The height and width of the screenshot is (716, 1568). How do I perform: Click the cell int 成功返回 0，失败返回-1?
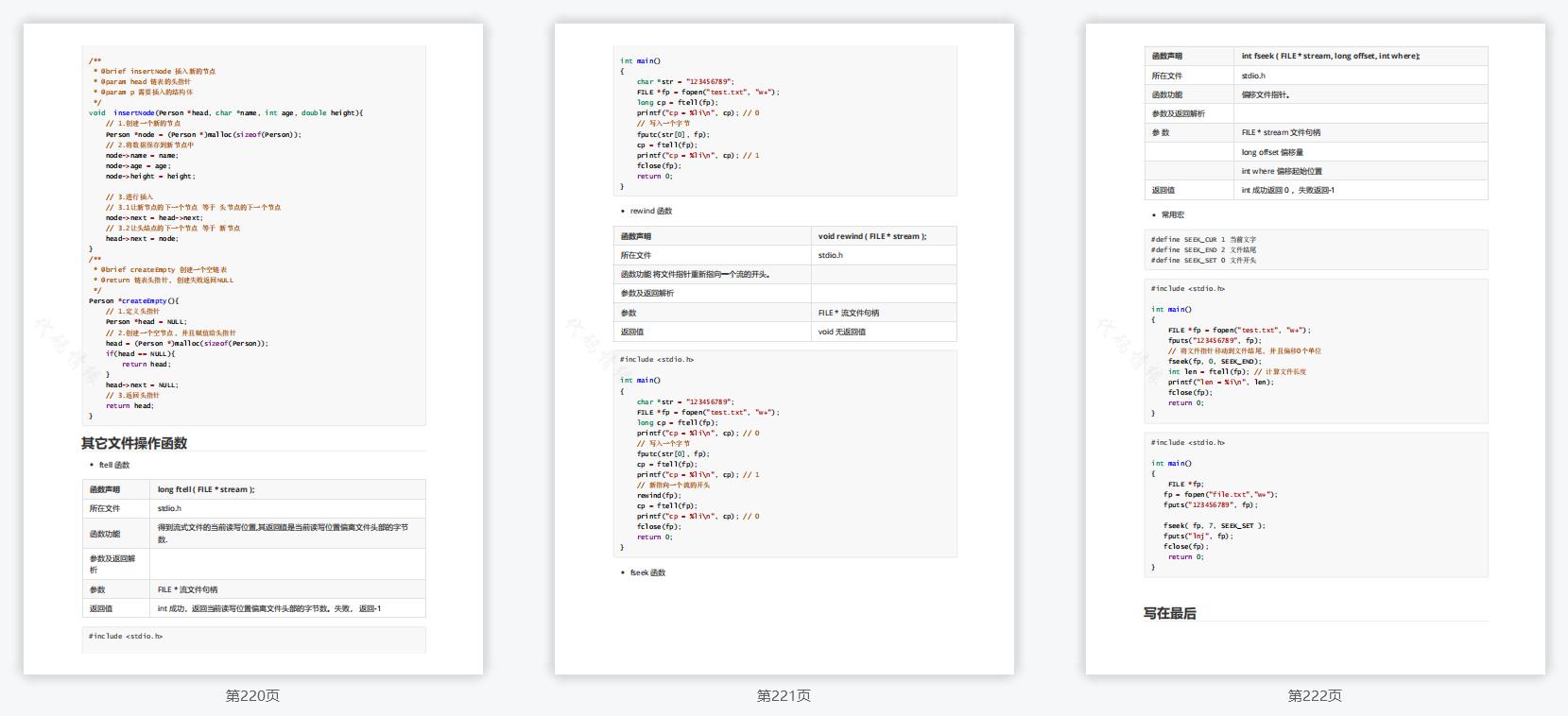point(1361,190)
